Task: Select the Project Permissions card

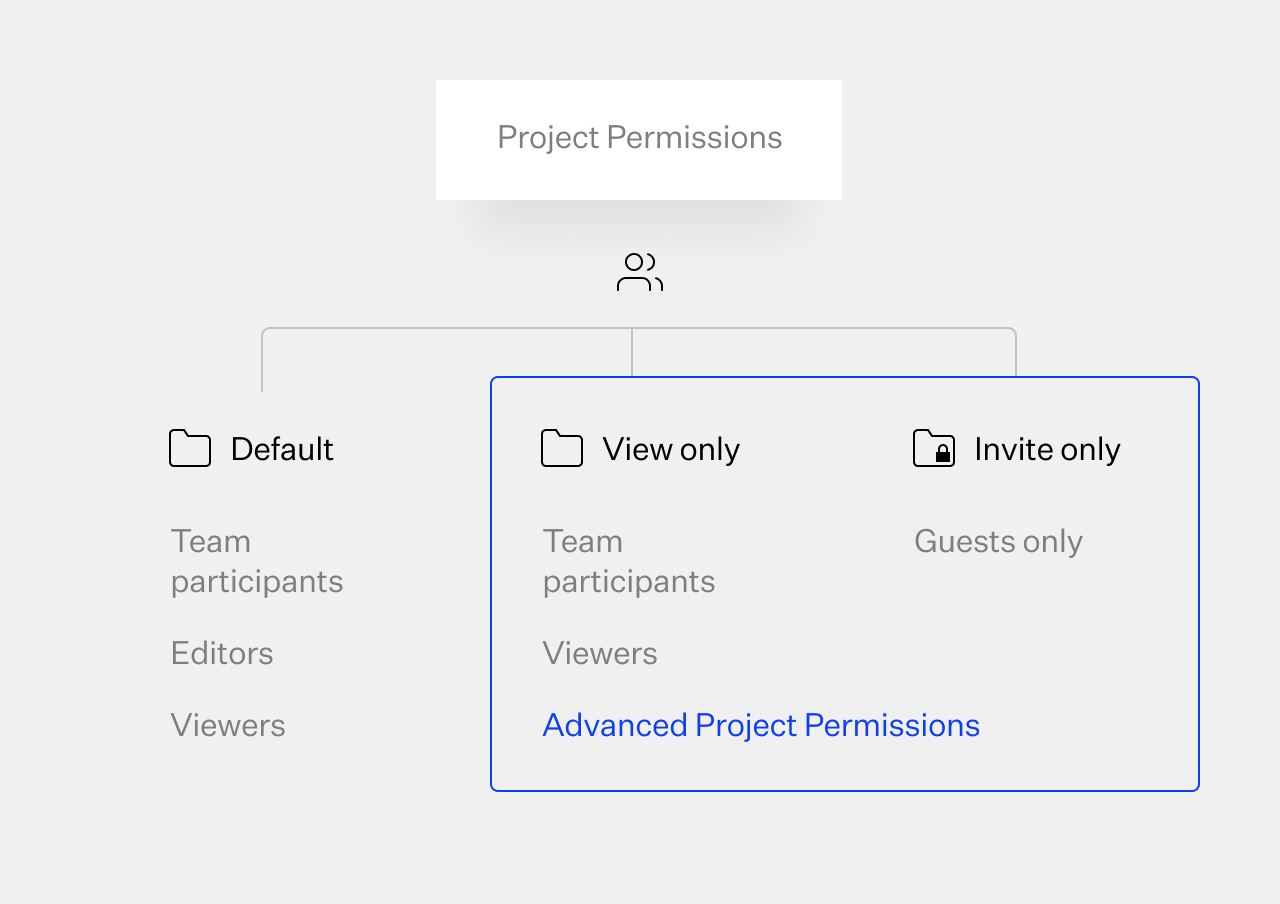Action: [x=639, y=139]
